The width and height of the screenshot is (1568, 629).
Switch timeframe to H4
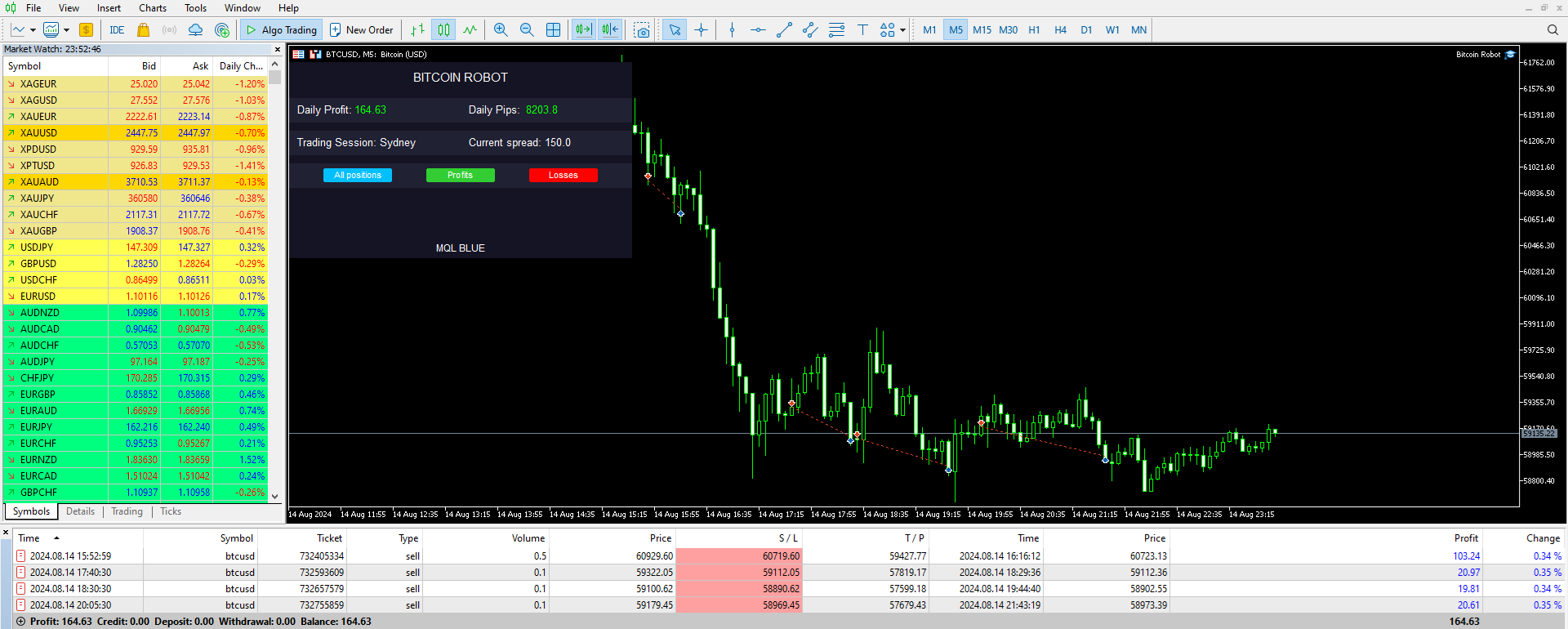(1060, 30)
